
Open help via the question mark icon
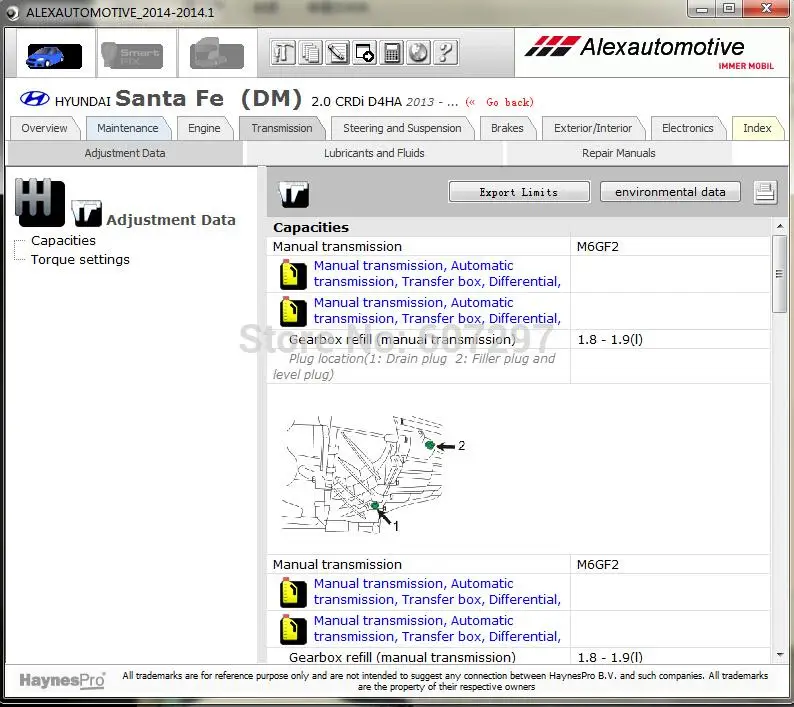(x=446, y=52)
